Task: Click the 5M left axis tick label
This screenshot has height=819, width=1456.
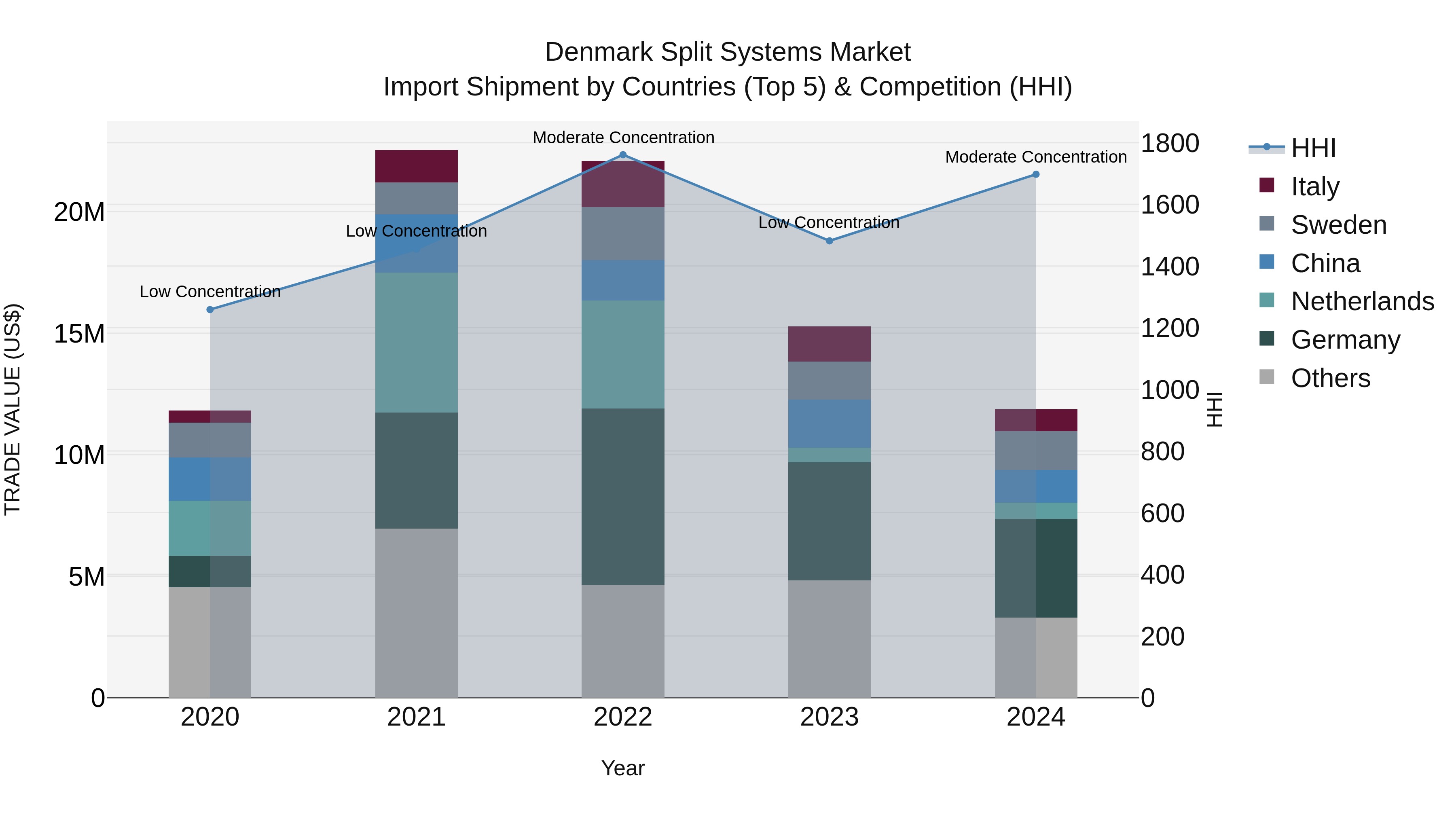Action: [x=87, y=576]
